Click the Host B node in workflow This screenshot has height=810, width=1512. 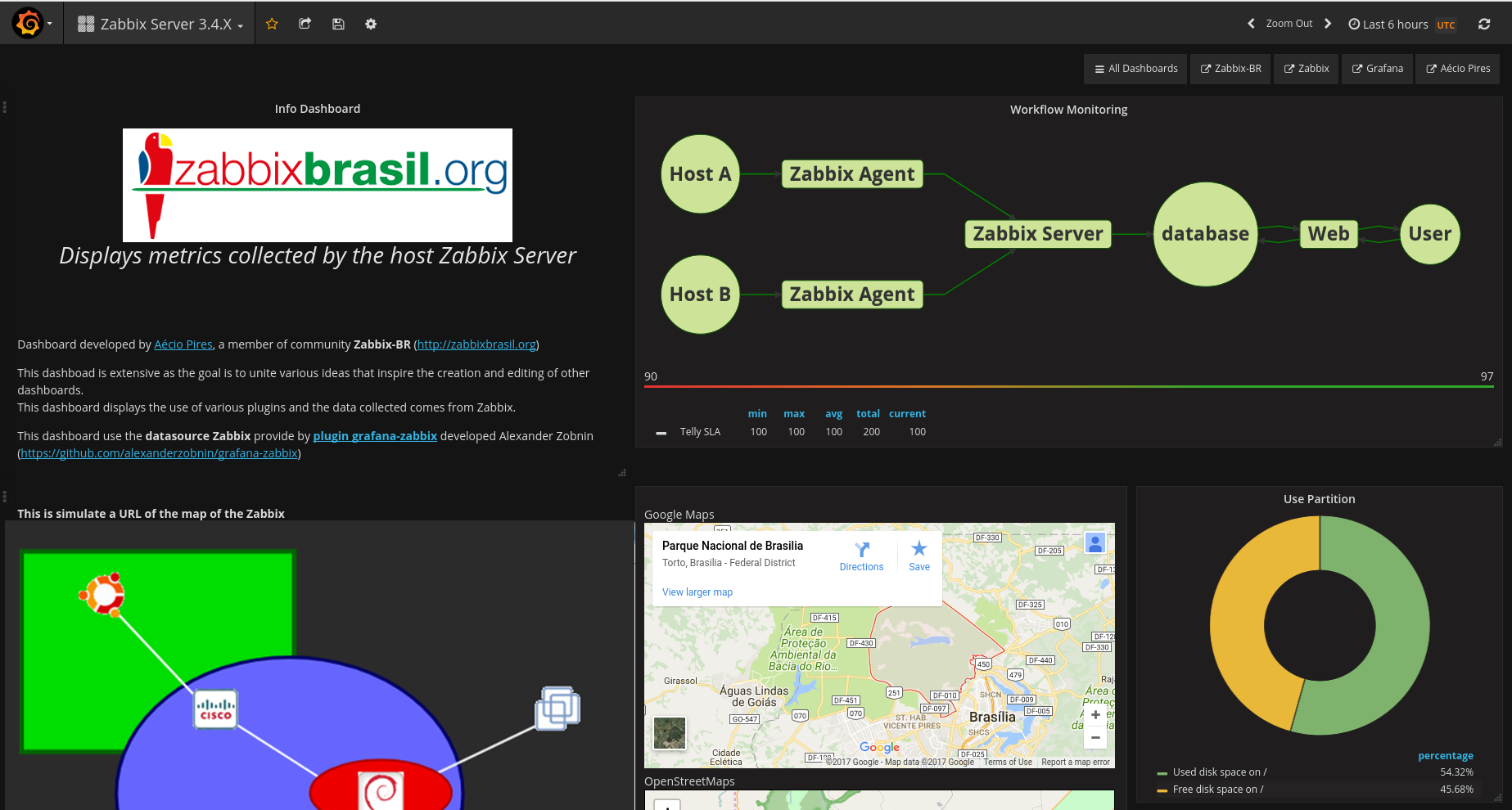click(700, 295)
